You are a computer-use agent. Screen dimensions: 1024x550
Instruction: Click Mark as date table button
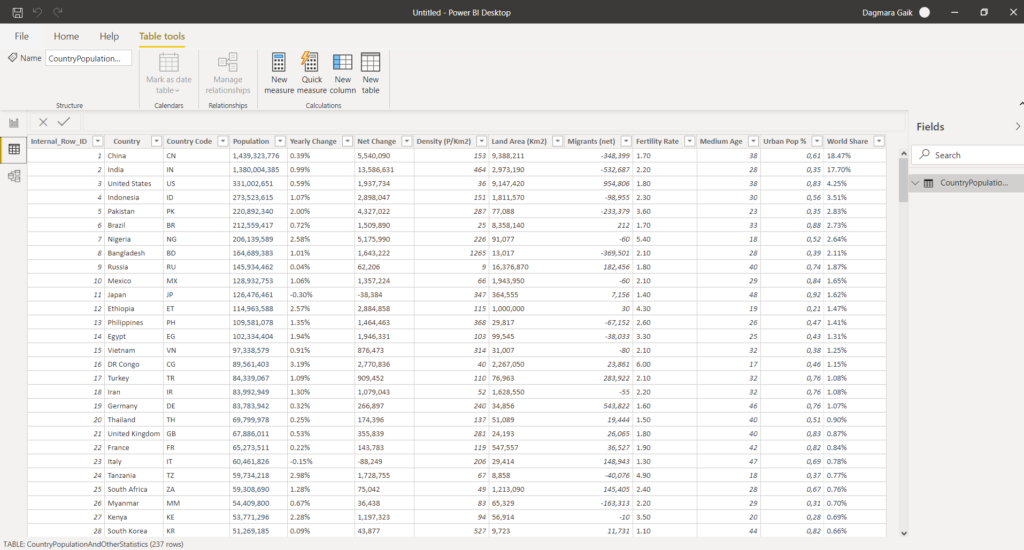tap(168, 73)
